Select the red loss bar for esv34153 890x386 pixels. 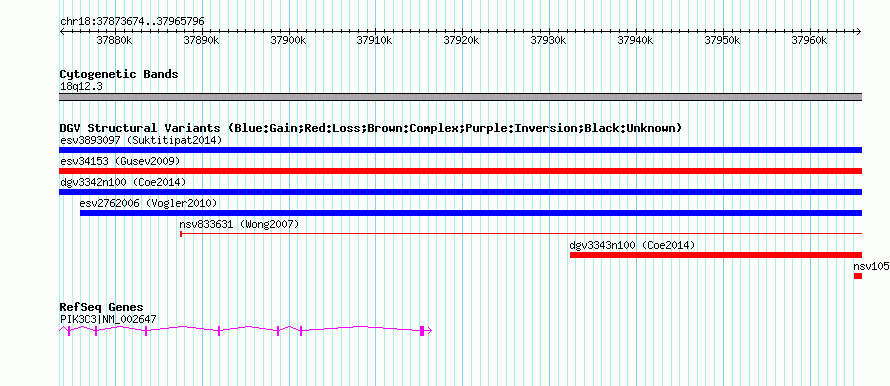pos(460,171)
